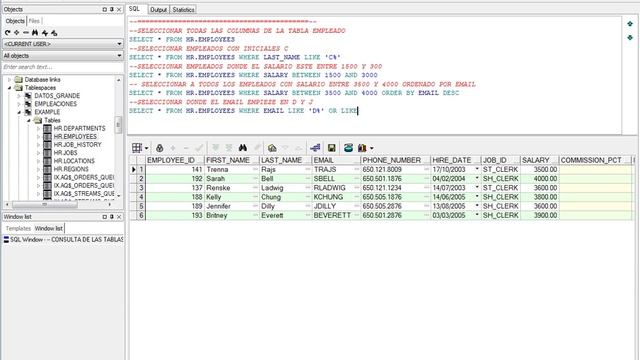Select the HR.EMPLOYEES table in tree
The image size is (640, 360).
point(75,137)
